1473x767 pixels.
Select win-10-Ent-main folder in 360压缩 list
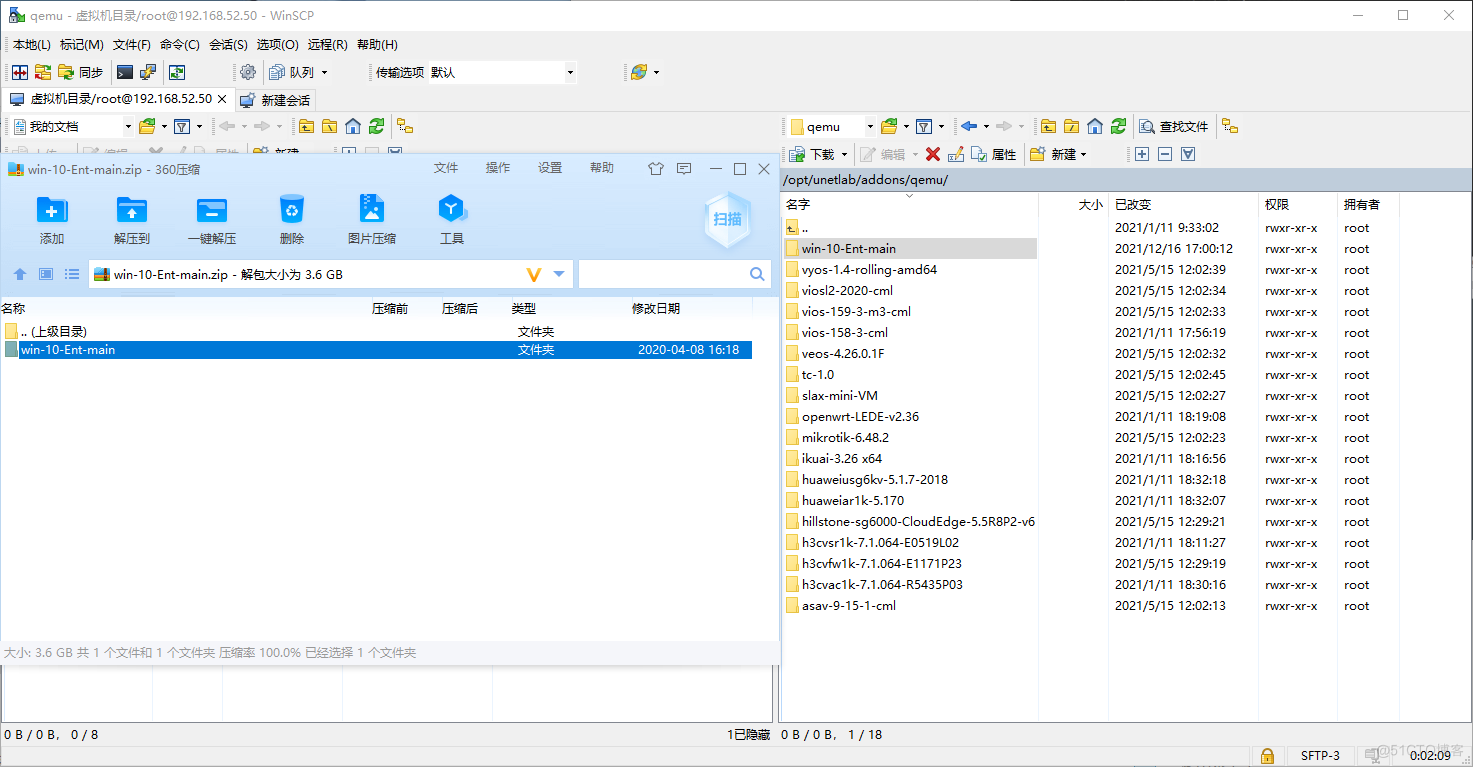(377, 350)
